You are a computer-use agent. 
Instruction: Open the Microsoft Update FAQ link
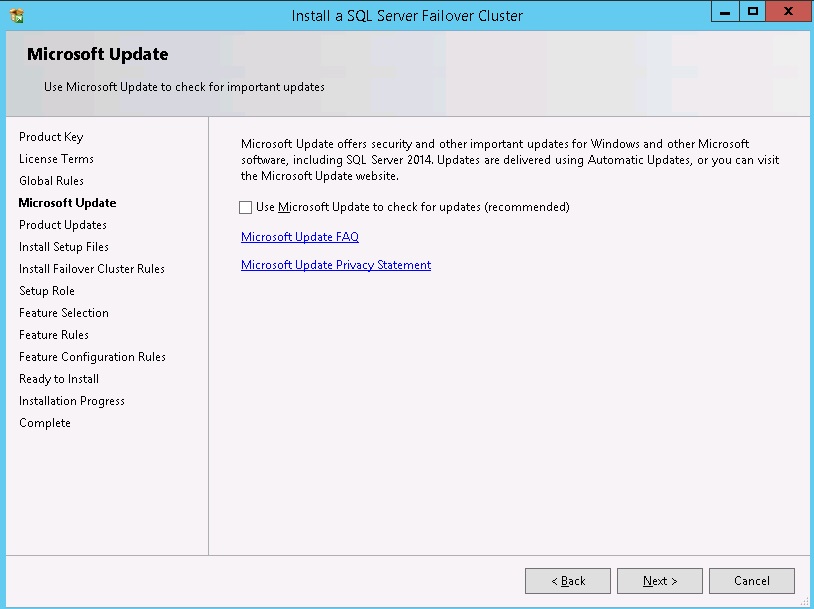point(300,237)
